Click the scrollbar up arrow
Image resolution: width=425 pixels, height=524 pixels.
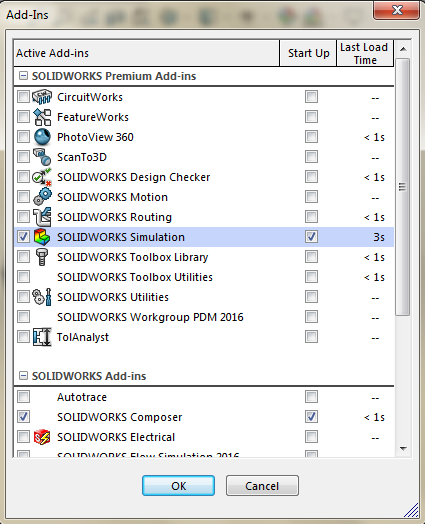(x=403, y=49)
